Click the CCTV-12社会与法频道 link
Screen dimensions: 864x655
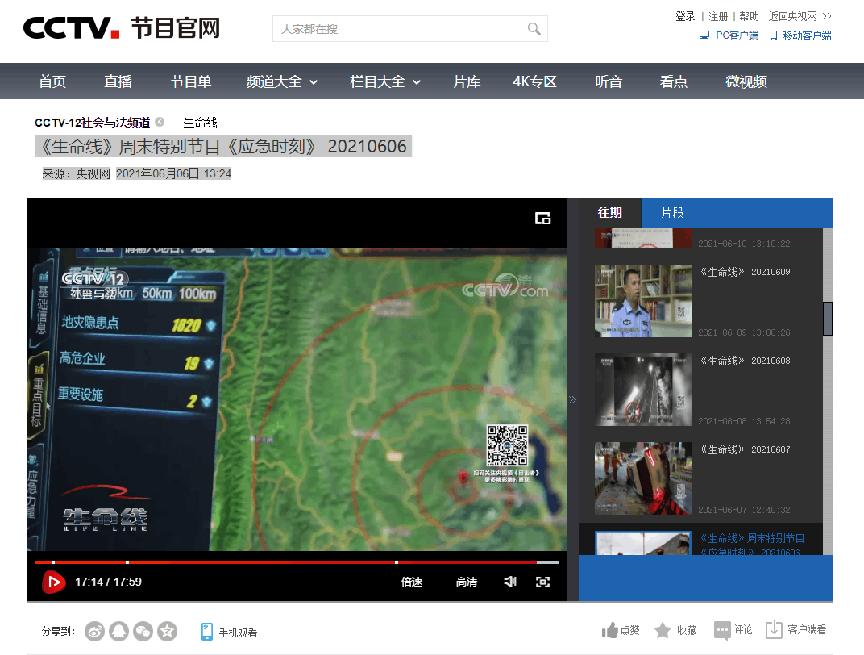[92, 122]
